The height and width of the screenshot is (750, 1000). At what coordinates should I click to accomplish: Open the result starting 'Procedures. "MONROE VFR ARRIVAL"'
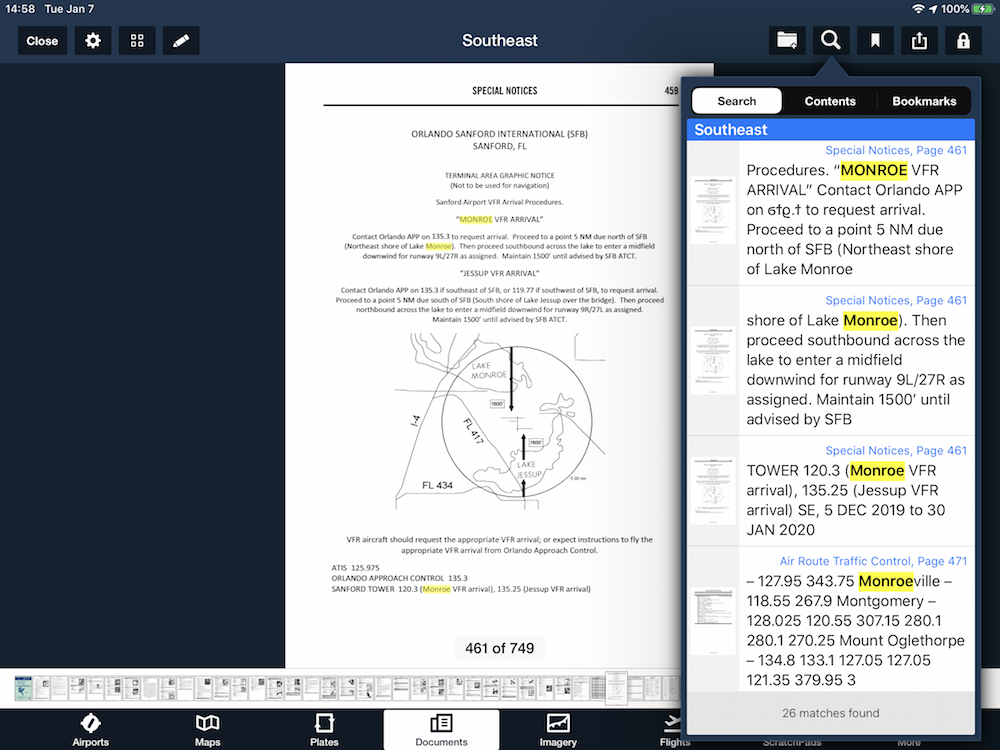(831, 213)
